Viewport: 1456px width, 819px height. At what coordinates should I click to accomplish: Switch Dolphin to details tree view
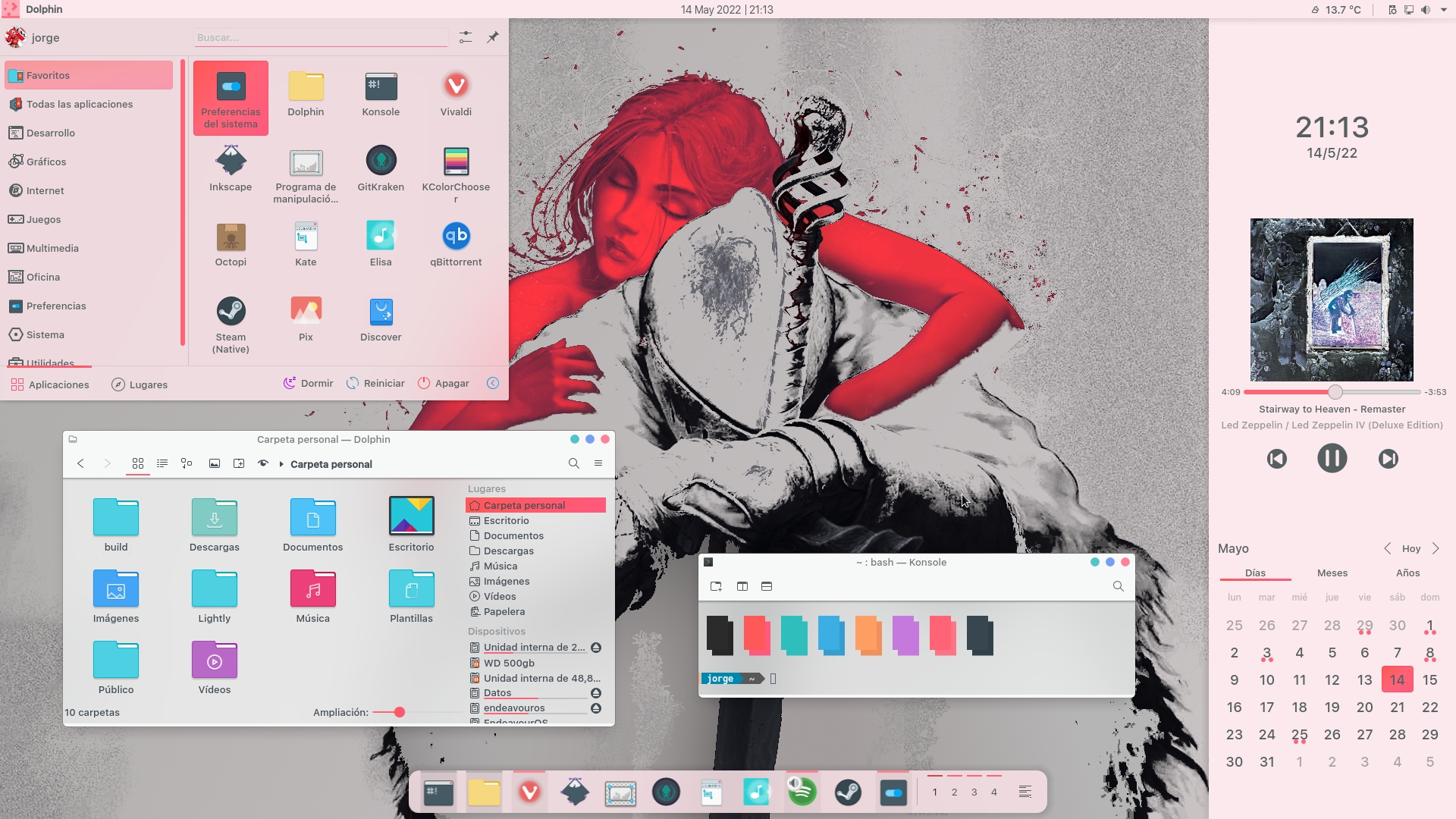click(187, 463)
